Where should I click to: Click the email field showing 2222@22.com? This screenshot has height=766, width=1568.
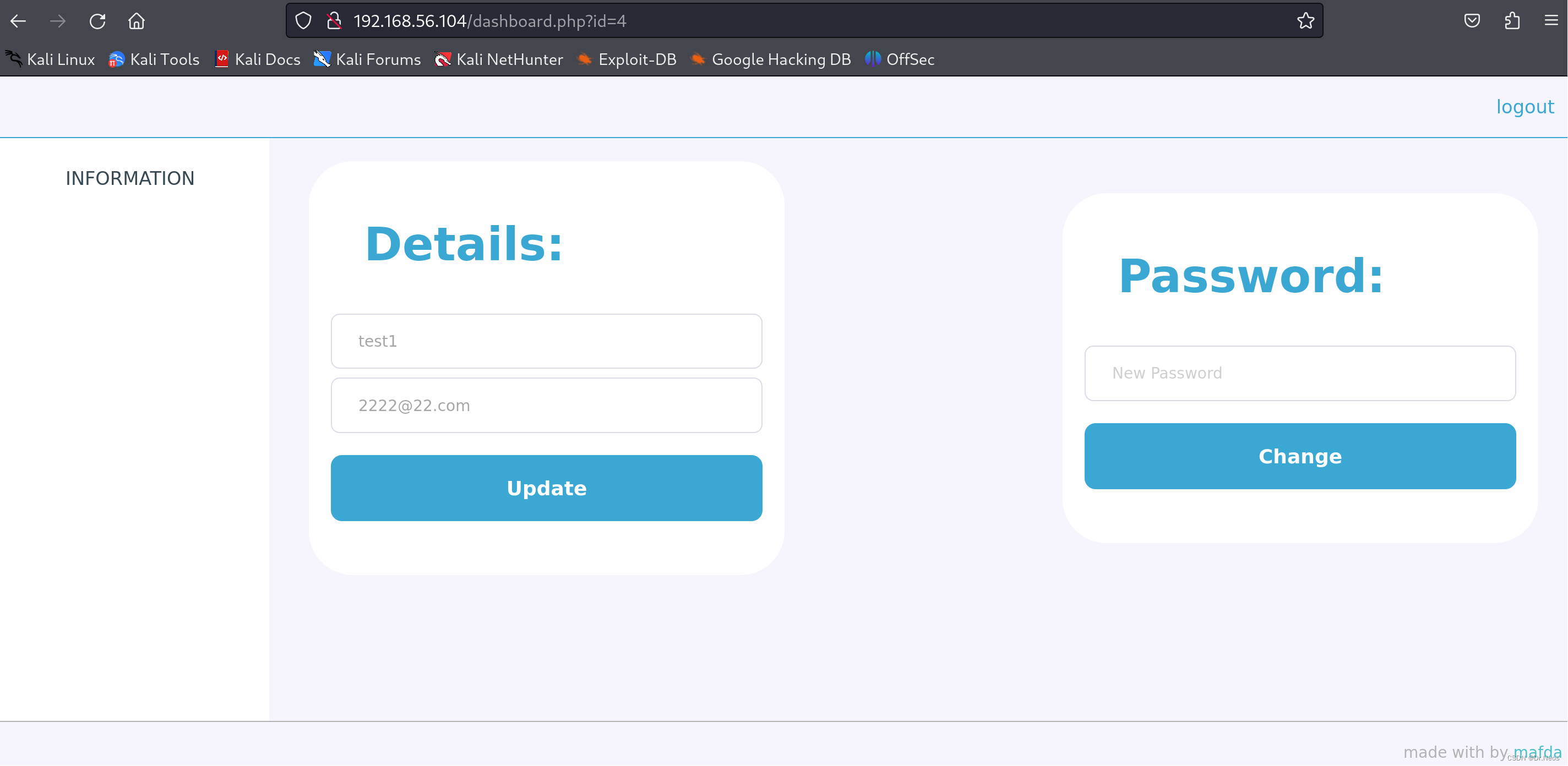click(546, 405)
